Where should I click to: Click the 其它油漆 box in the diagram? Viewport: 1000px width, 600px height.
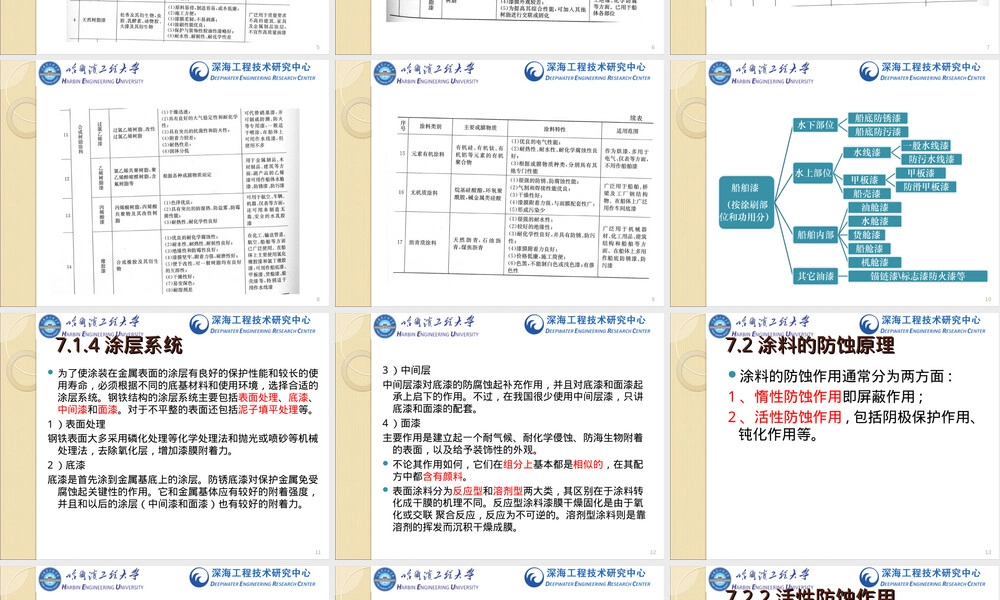pos(815,276)
